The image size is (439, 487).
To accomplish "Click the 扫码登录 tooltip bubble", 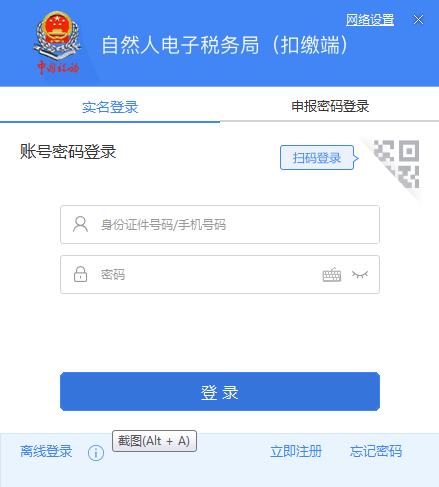I will pyautogui.click(x=317, y=158).
